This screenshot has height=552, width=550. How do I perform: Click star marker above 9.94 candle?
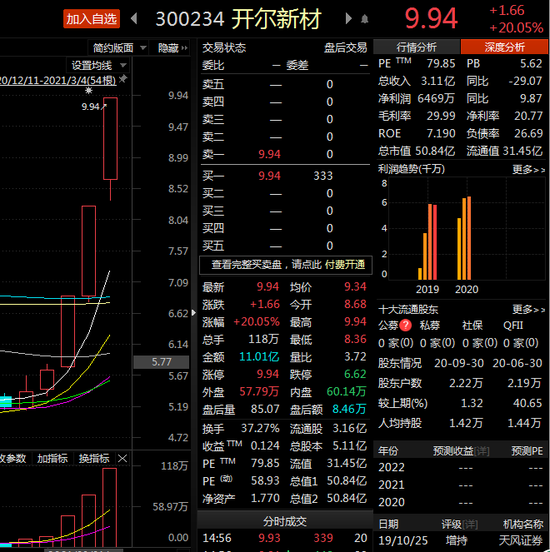(89, 90)
